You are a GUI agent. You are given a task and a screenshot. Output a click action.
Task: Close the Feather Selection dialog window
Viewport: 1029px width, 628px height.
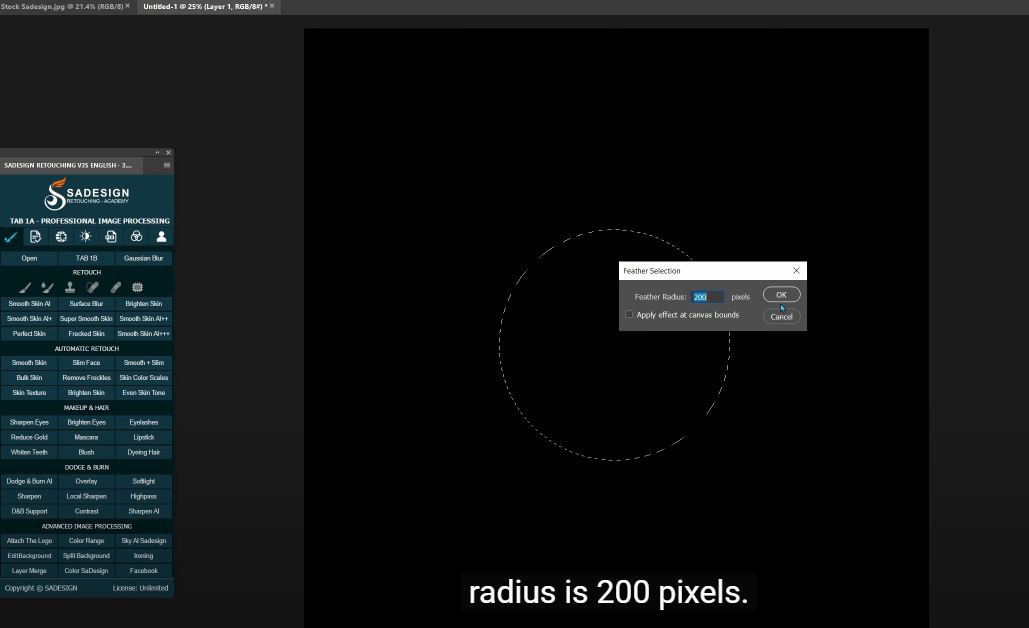796,271
